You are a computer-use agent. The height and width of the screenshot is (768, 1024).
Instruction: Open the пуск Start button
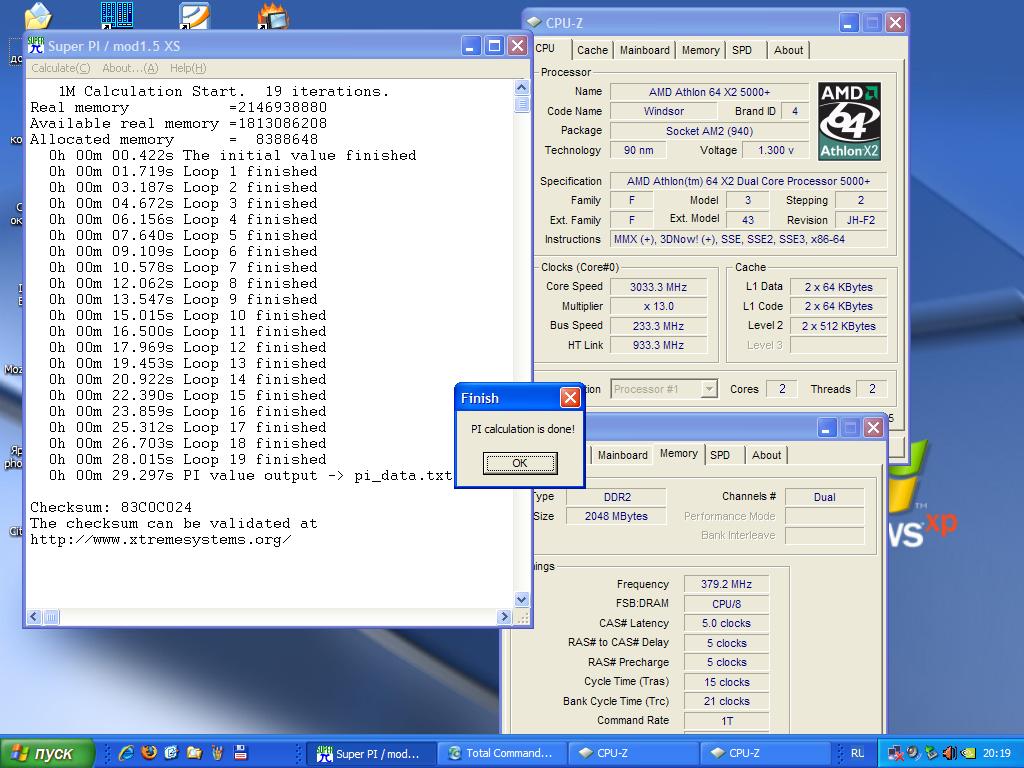pyautogui.click(x=47, y=753)
